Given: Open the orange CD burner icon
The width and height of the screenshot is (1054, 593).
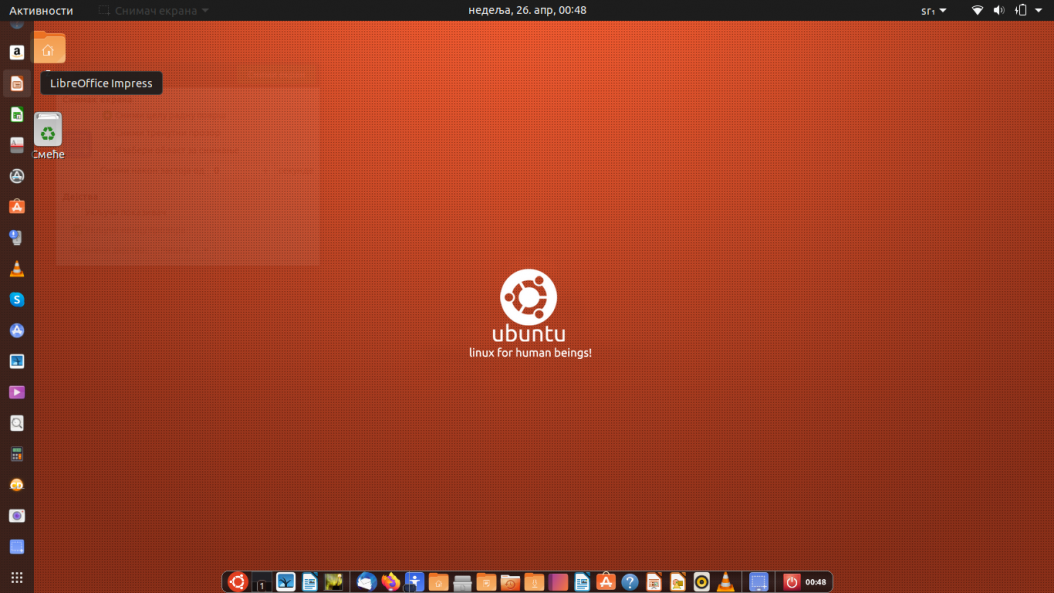Looking at the screenshot, I should click(x=17, y=485).
